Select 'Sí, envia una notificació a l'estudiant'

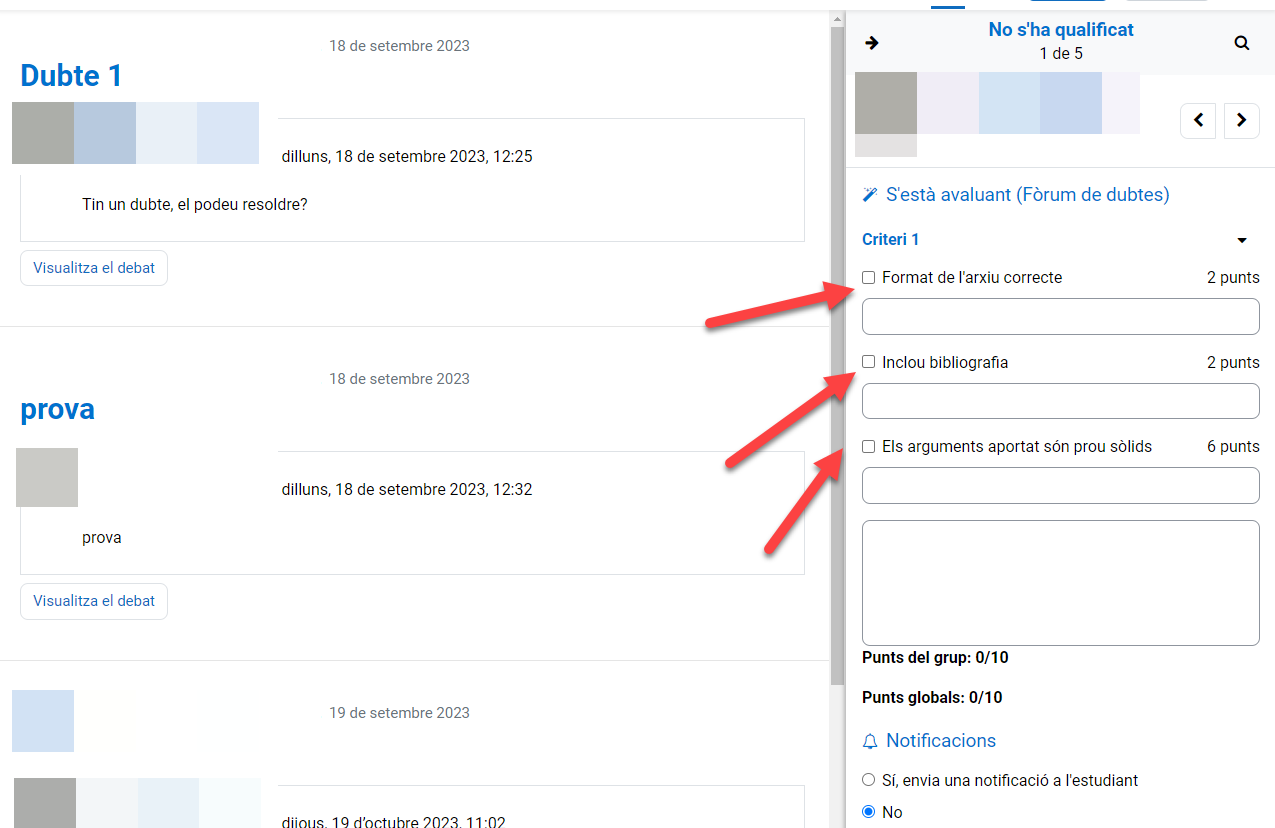tap(869, 780)
